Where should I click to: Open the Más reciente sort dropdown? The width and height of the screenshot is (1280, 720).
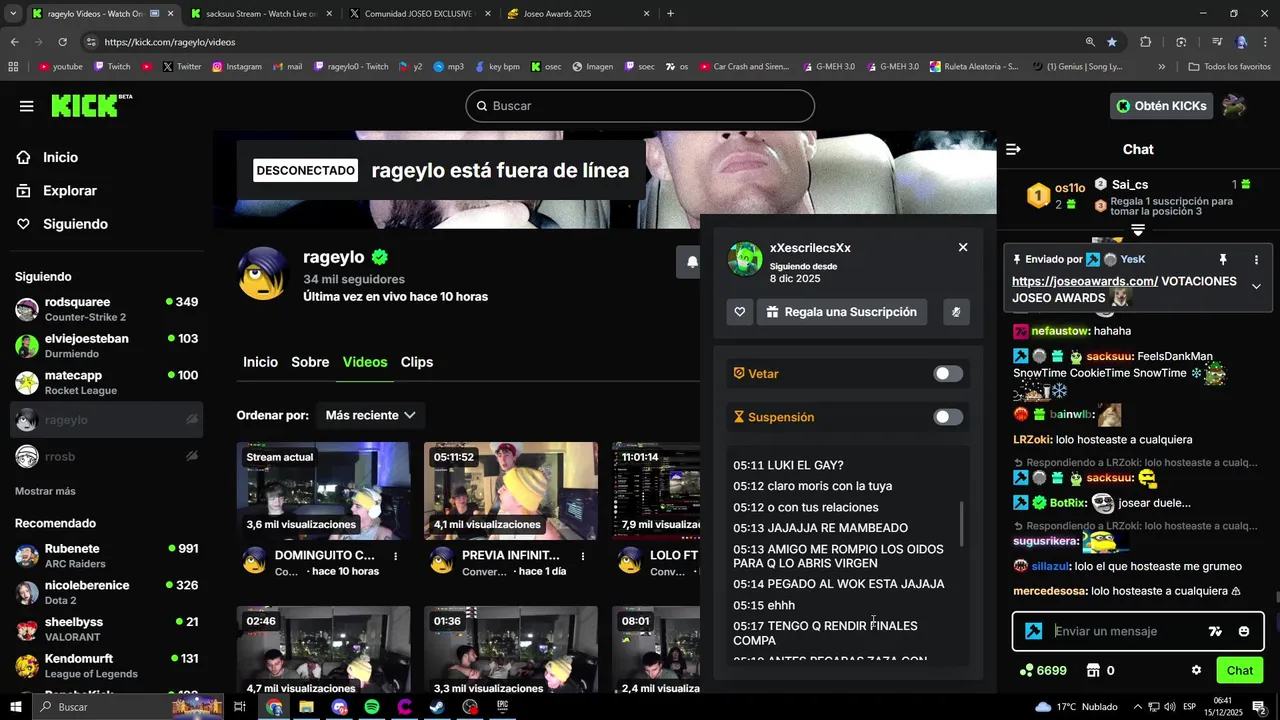click(370, 415)
